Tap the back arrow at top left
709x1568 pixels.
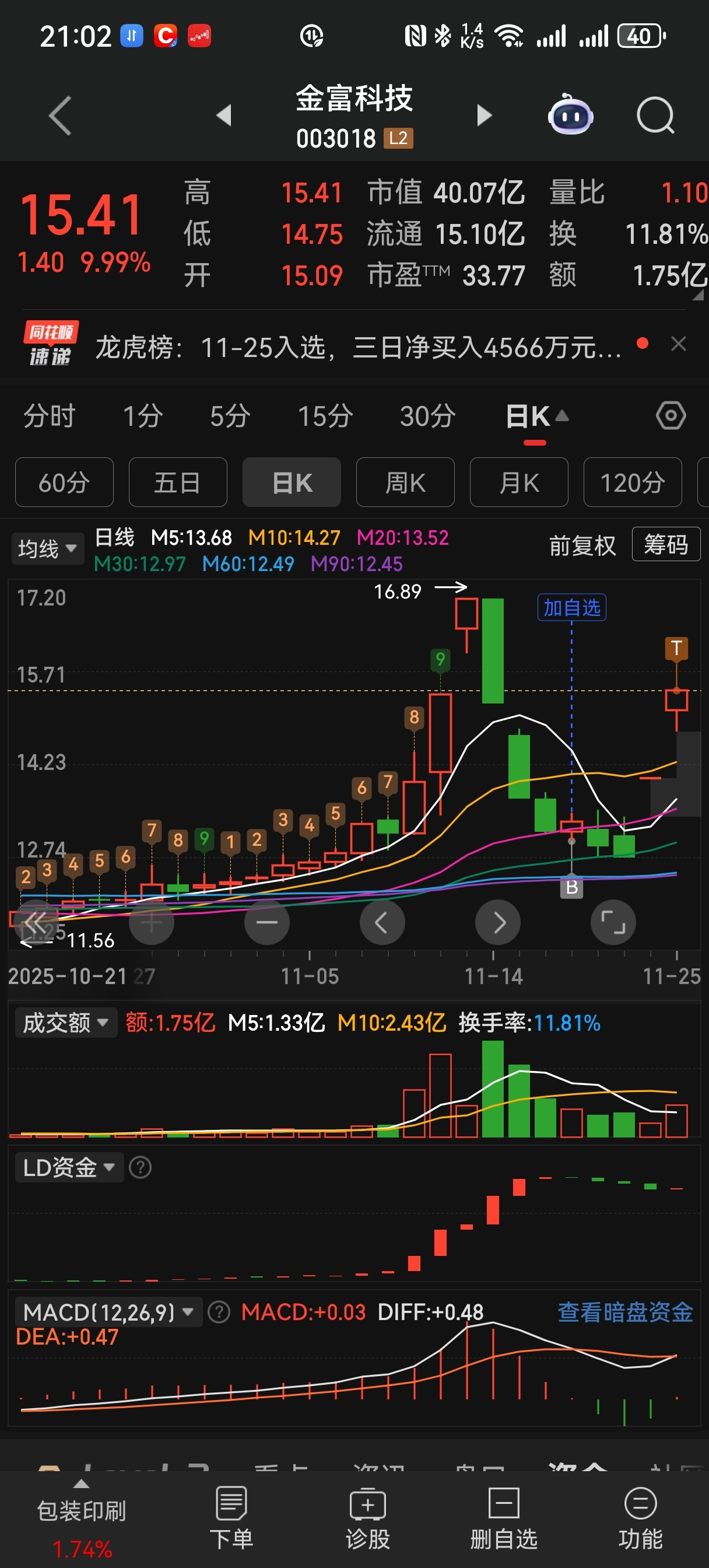(x=60, y=115)
